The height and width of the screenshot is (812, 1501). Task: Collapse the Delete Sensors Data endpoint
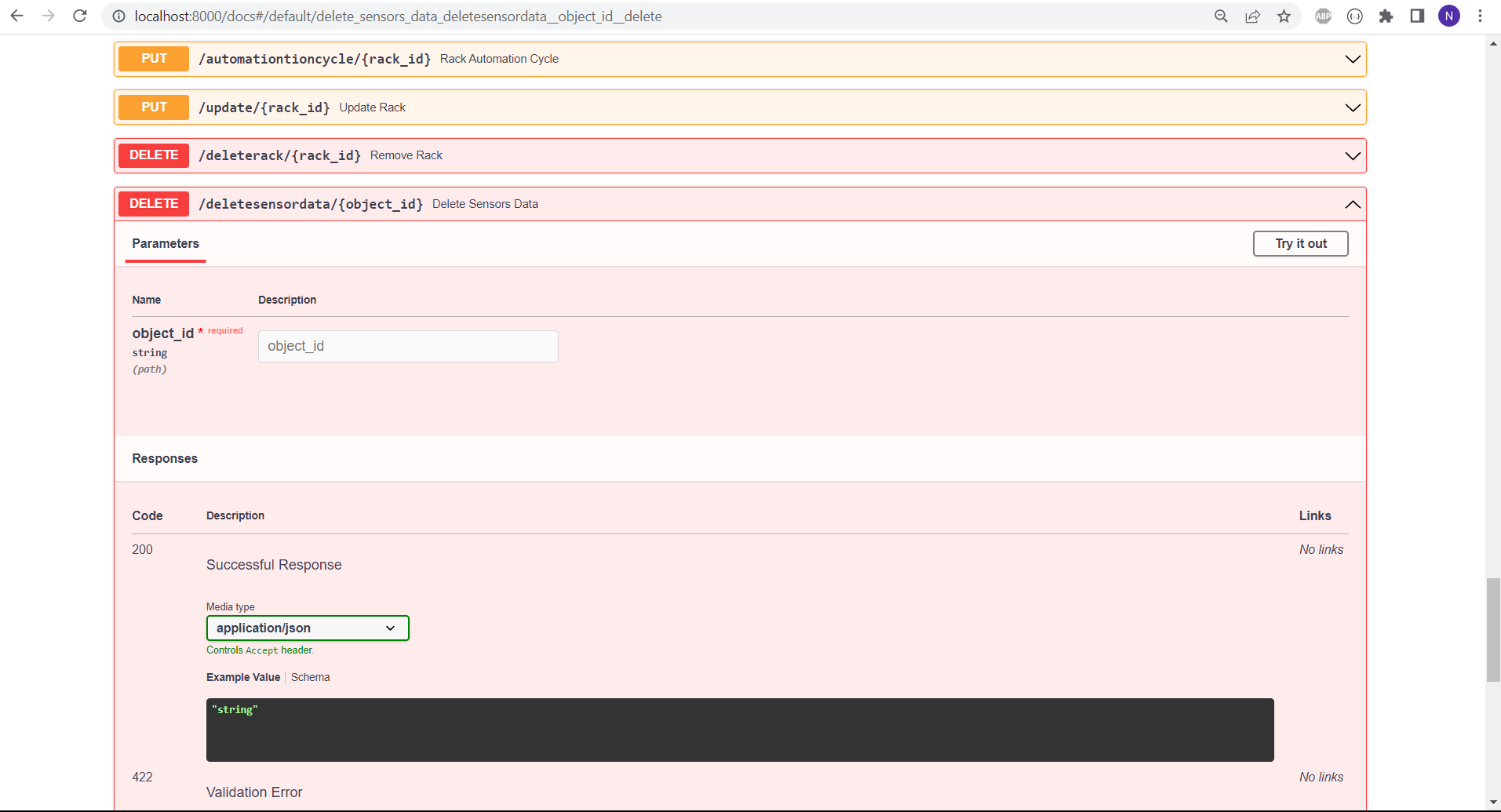click(1352, 204)
